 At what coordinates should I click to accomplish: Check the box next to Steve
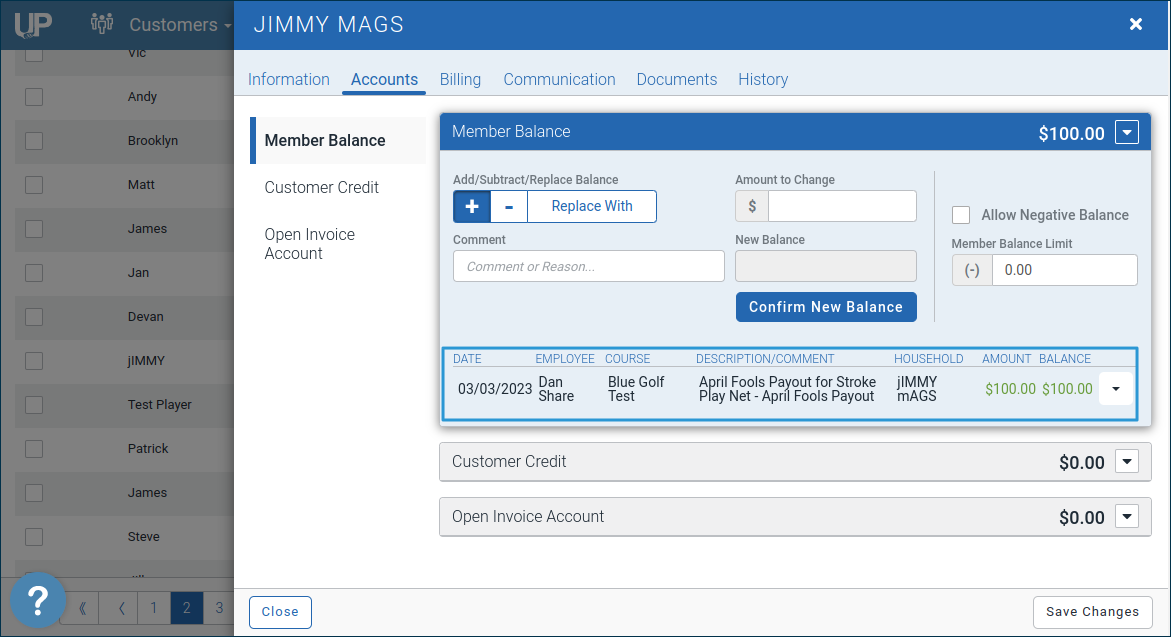[x=34, y=538]
